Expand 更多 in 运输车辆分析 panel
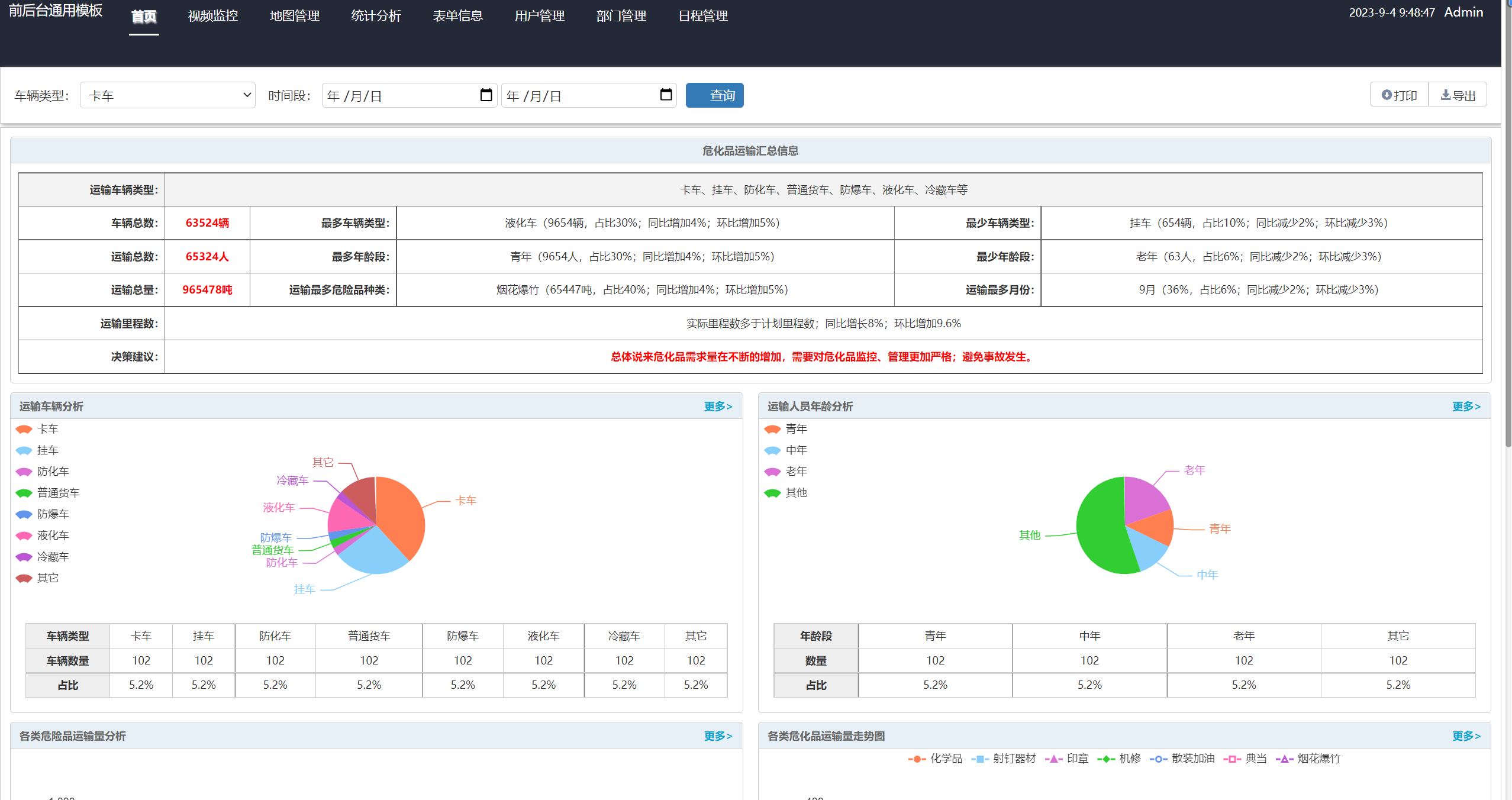This screenshot has width=1512, height=800. (x=718, y=407)
